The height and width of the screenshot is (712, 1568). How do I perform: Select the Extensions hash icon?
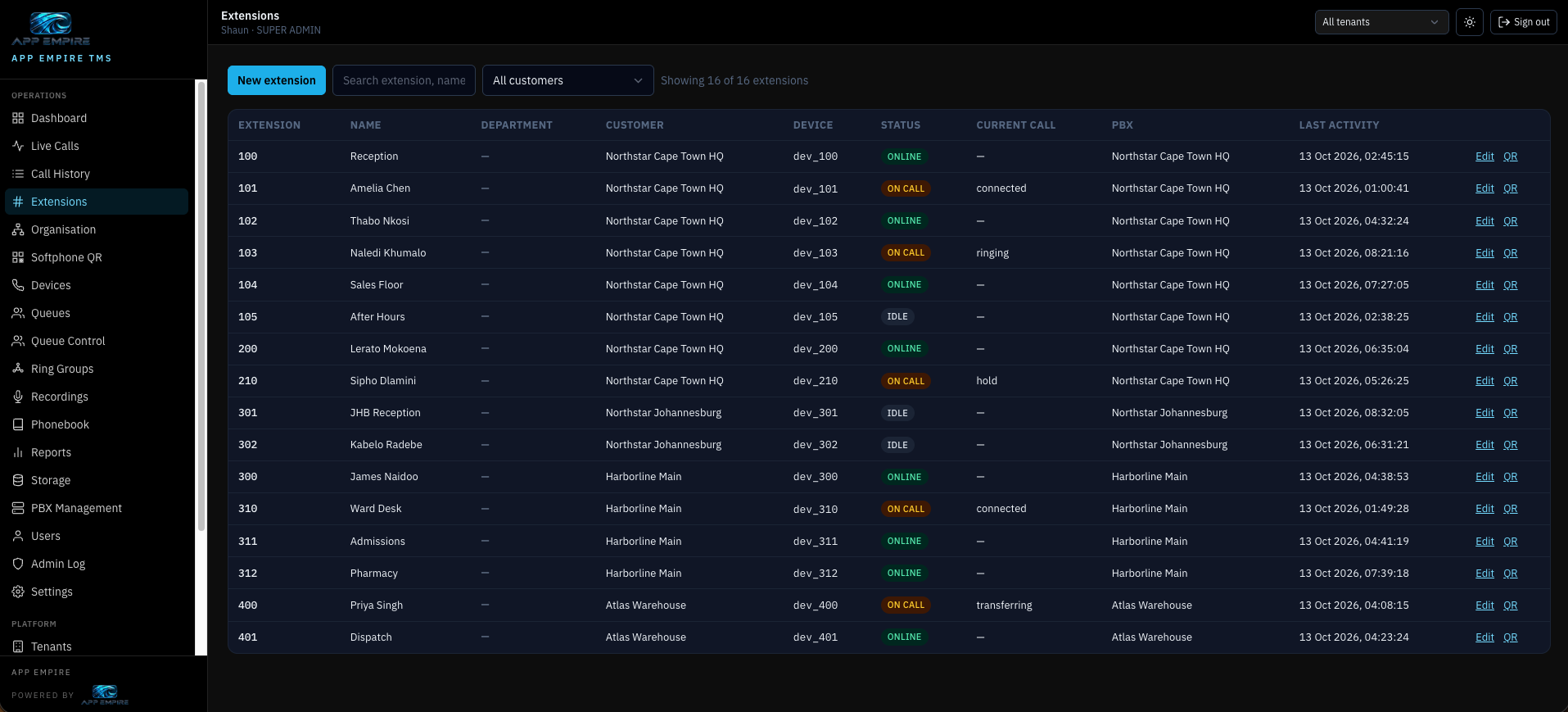tap(18, 202)
